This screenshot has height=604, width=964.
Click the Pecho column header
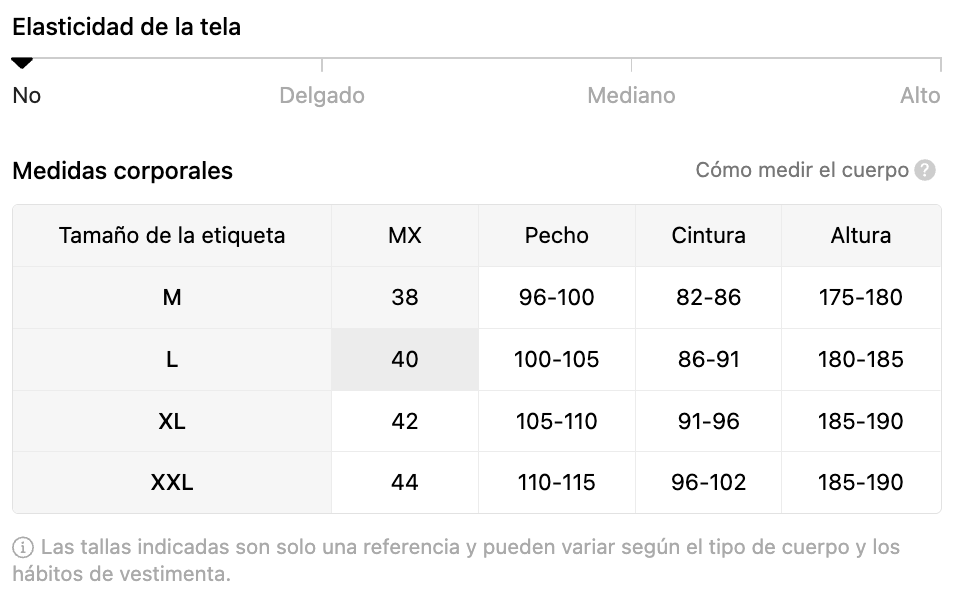pos(556,236)
